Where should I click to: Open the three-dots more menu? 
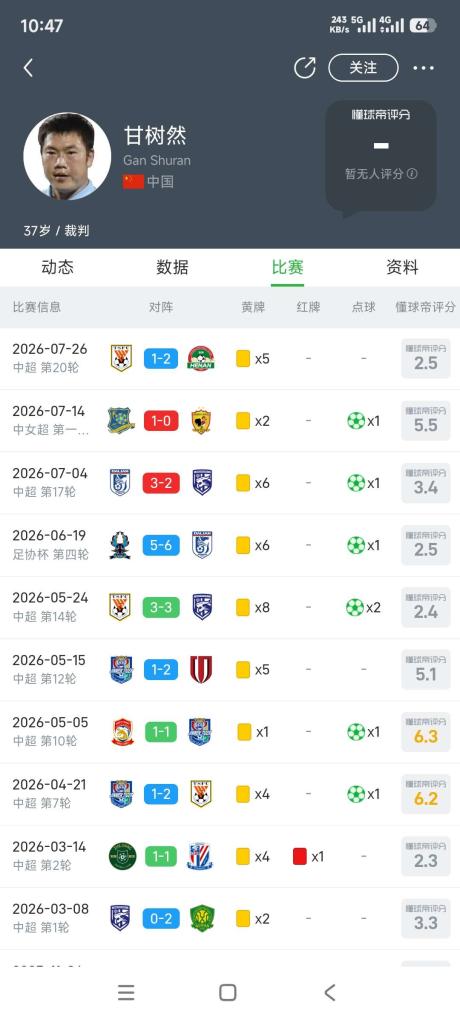(424, 68)
